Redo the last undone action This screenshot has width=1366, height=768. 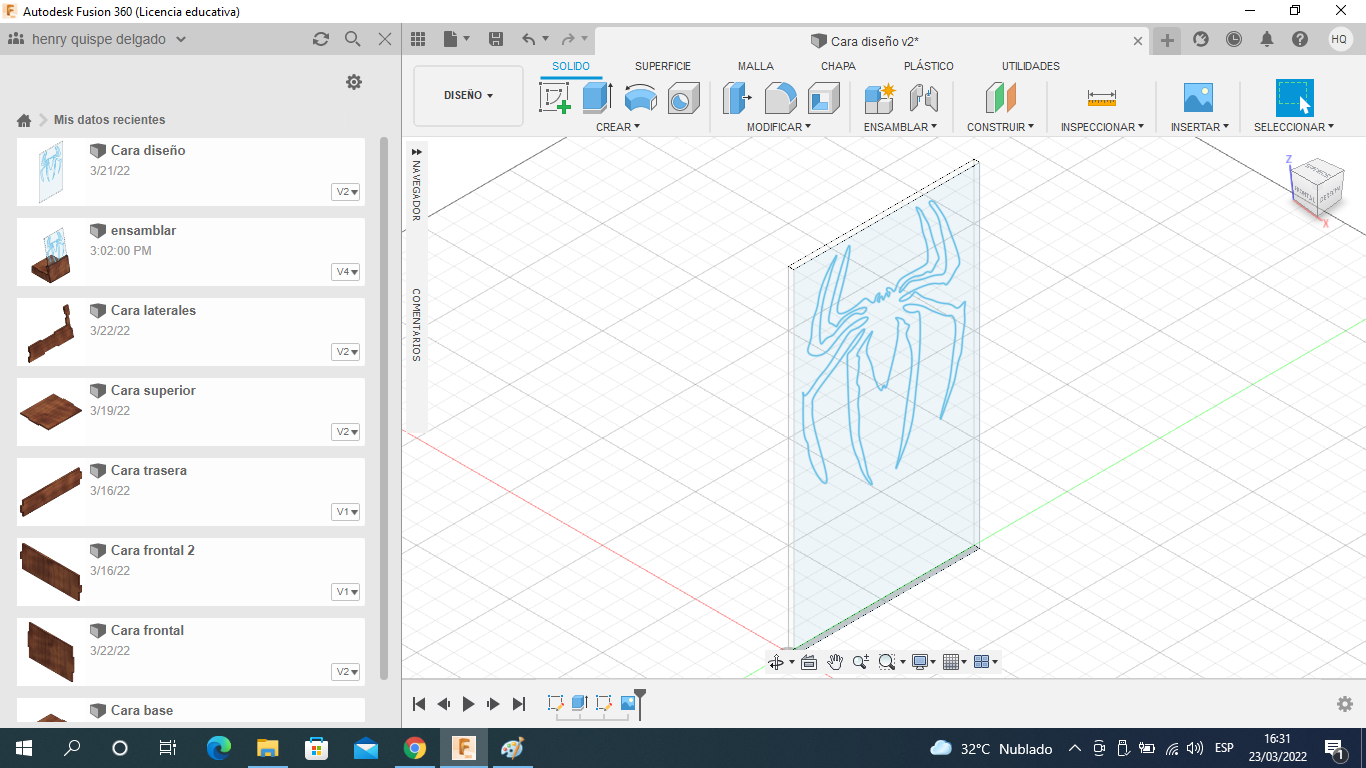pyautogui.click(x=568, y=39)
